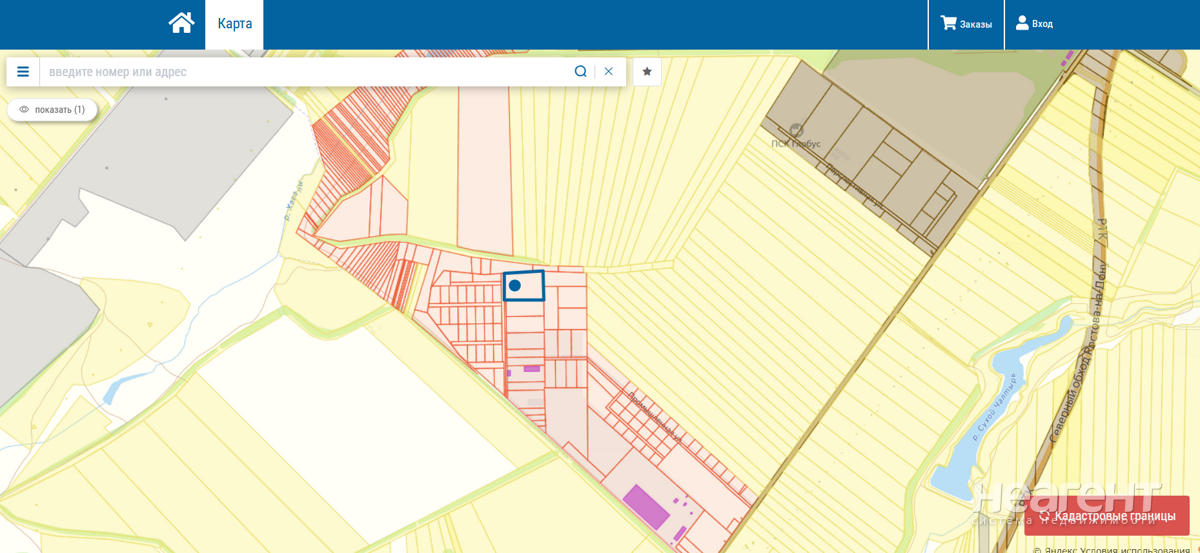Image resolution: width=1200 pixels, height=553 pixels.
Task: Click the magnifier search icon
Action: [580, 72]
